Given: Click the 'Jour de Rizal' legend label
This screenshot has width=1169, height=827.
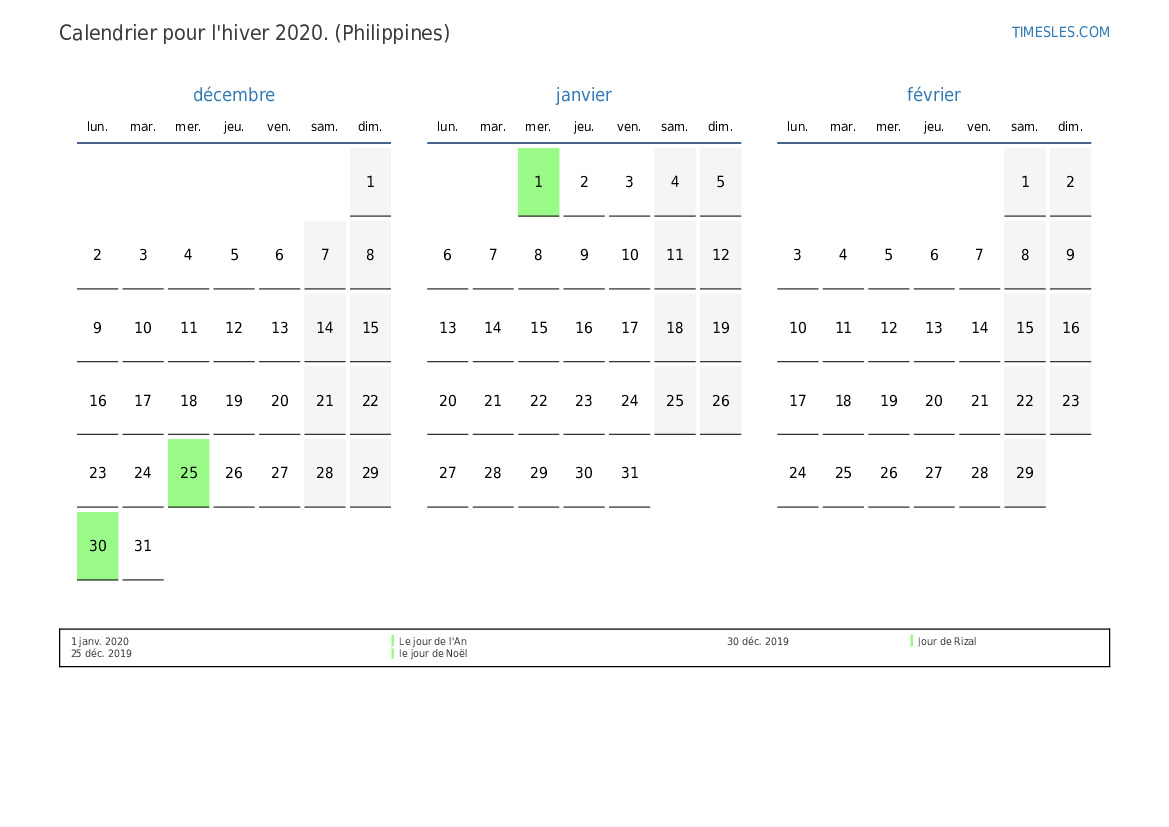Looking at the screenshot, I should pos(947,642).
